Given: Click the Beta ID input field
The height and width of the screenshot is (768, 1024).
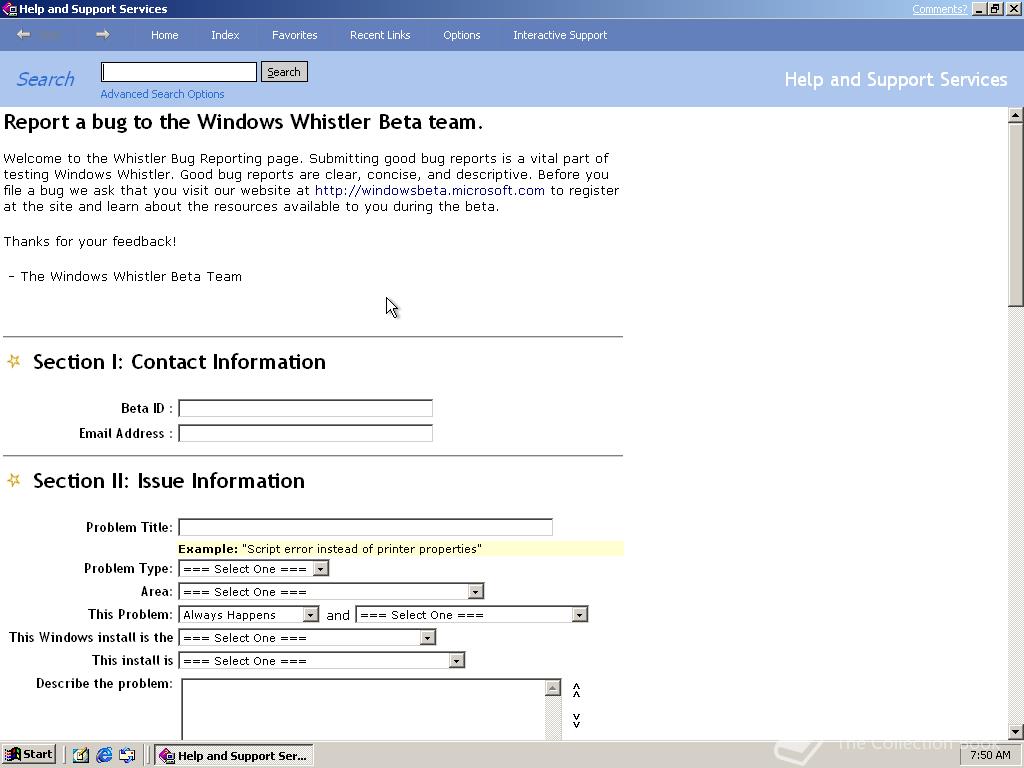Looking at the screenshot, I should [306, 408].
